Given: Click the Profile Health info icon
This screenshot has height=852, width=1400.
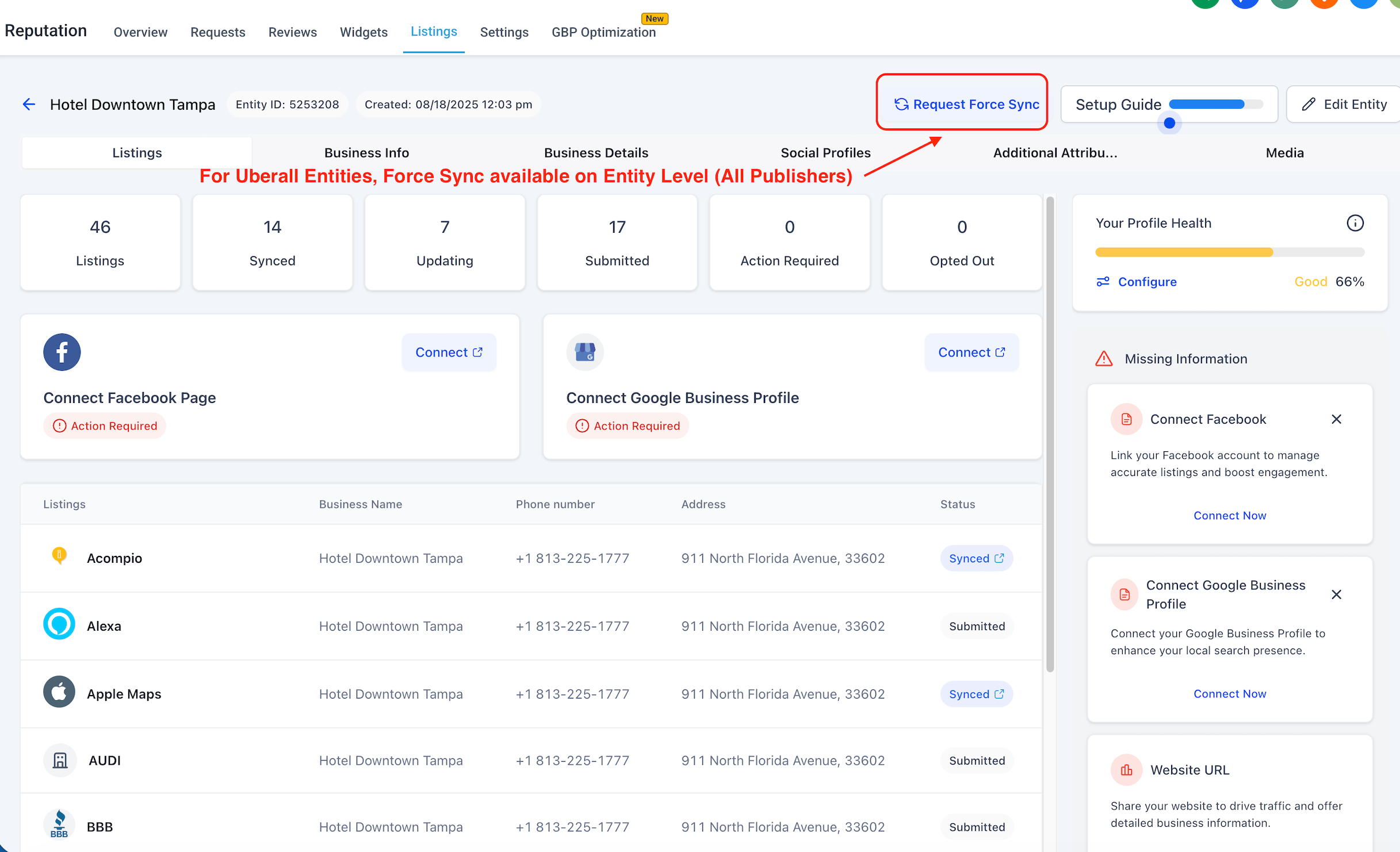Looking at the screenshot, I should 1355,223.
